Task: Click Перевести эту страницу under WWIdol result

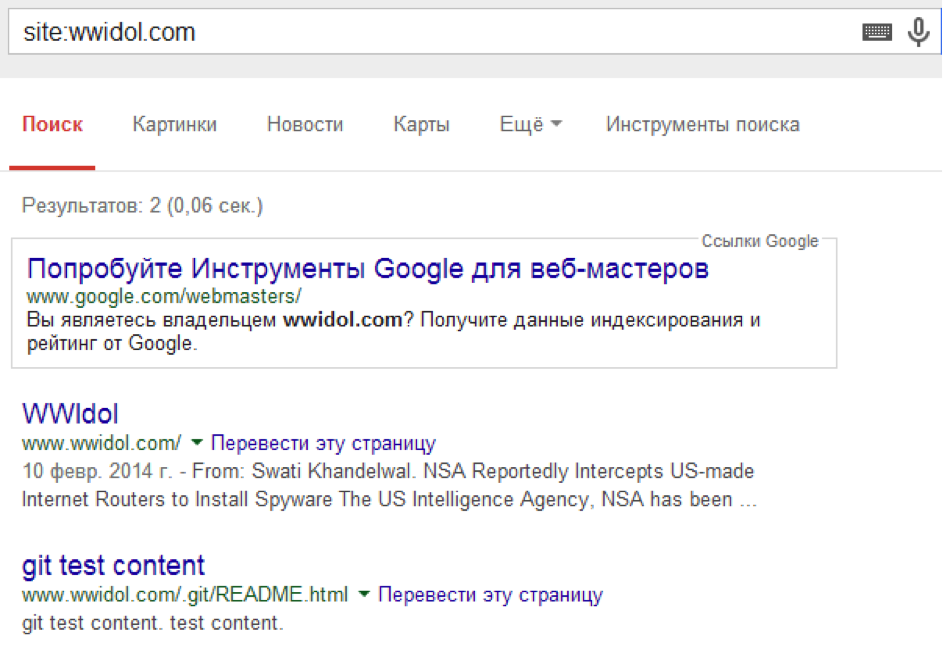Action: 323,443
